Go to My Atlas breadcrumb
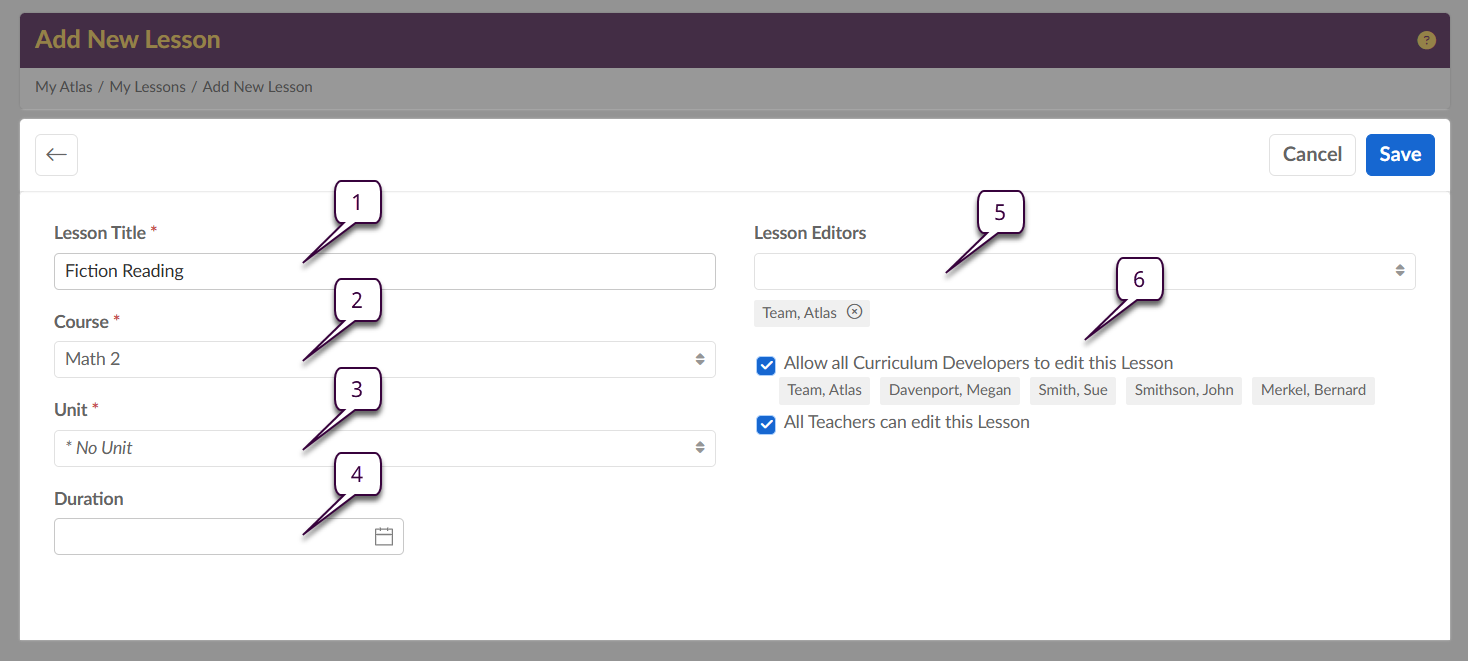The width and height of the screenshot is (1468, 661). [63, 87]
